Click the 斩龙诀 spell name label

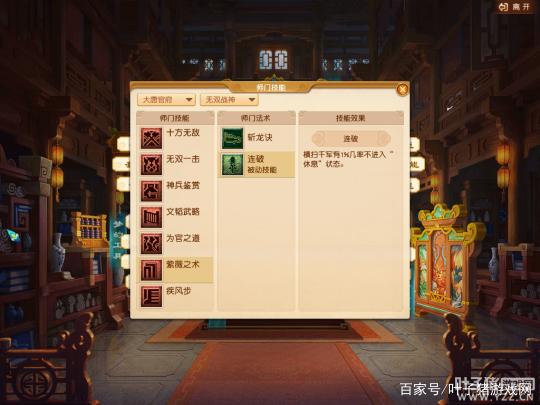260,137
